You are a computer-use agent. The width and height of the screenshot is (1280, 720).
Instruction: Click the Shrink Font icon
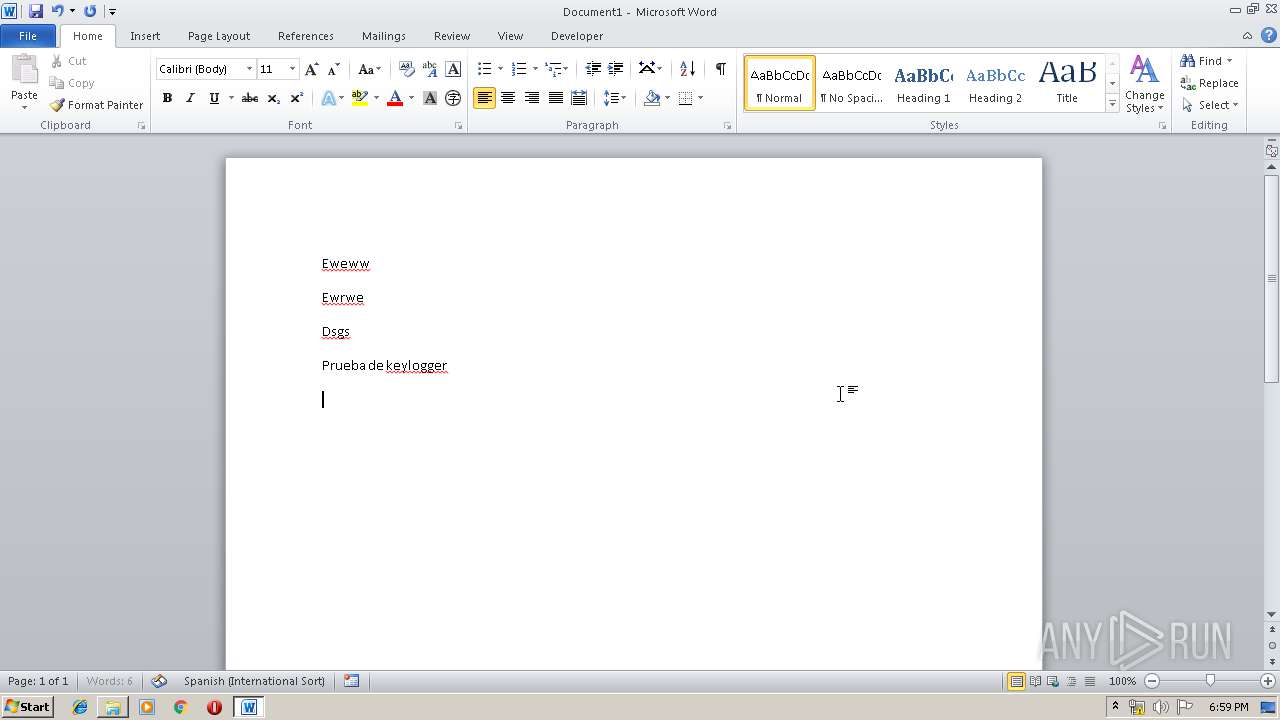click(334, 69)
